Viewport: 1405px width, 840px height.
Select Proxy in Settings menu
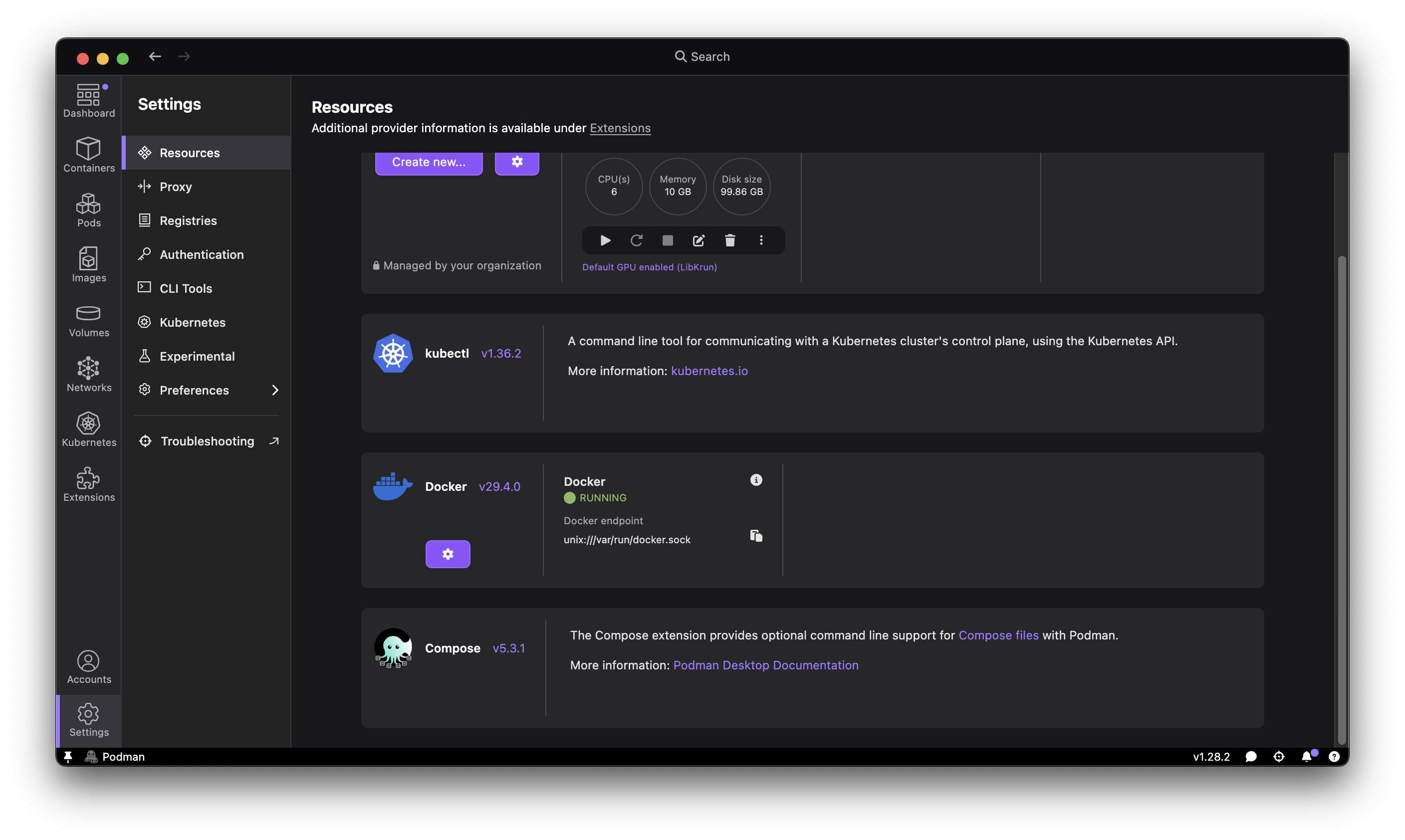207,187
